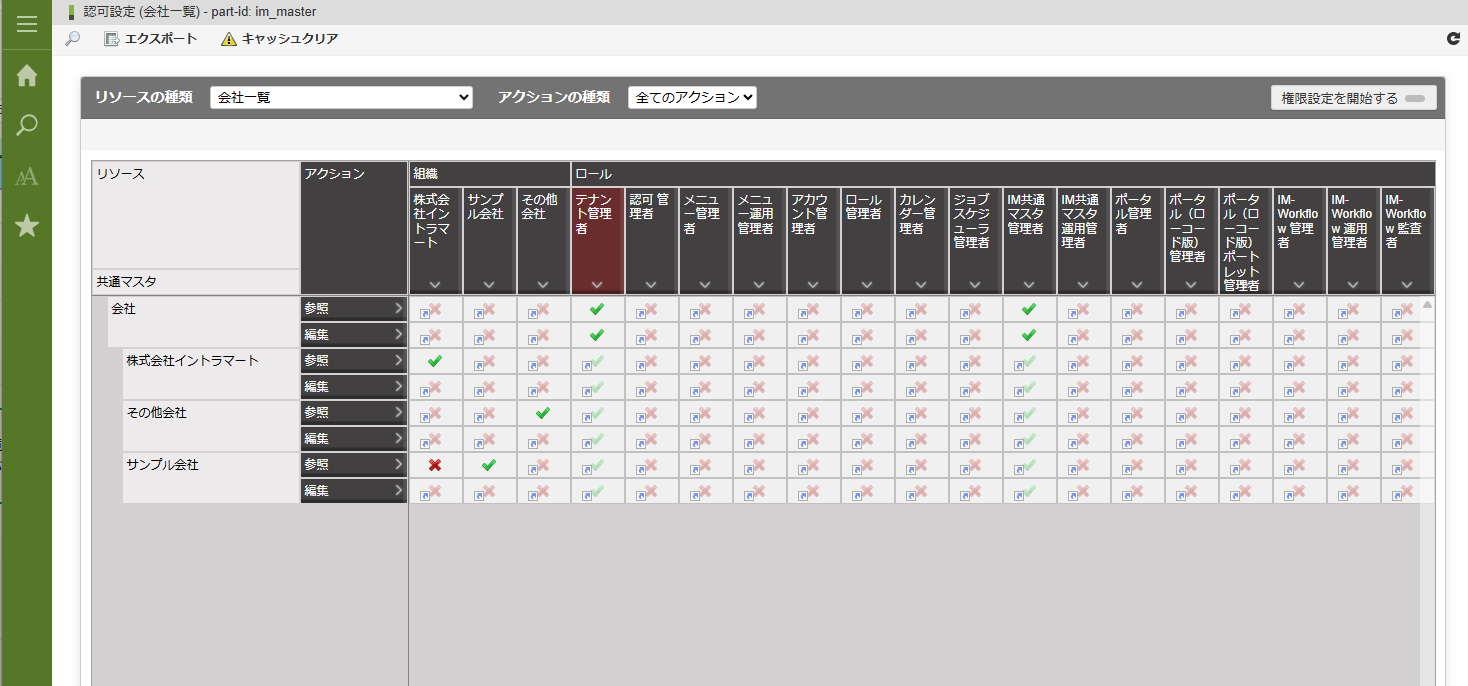The image size is (1468, 686).
Task: Open the リソースの種類 dropdown
Action: [341, 97]
